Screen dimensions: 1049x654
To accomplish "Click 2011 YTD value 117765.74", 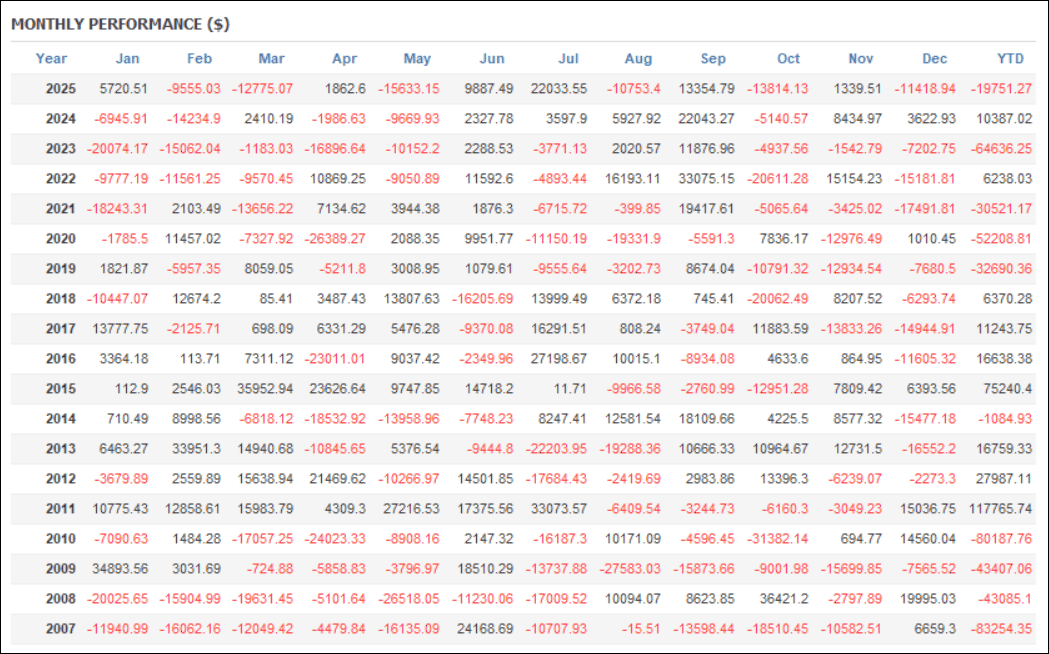I will click(x=998, y=509).
